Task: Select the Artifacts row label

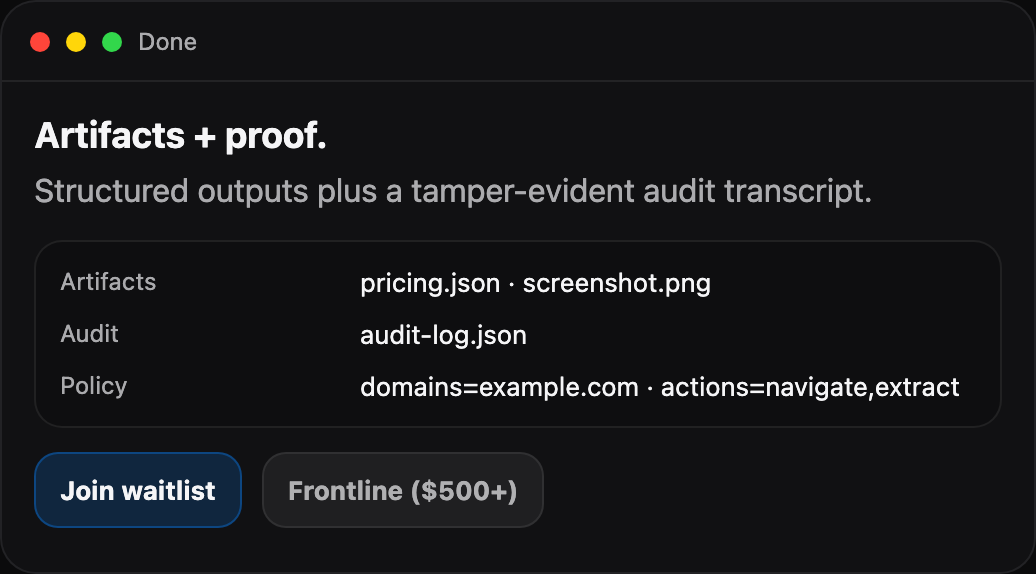Action: [108, 282]
